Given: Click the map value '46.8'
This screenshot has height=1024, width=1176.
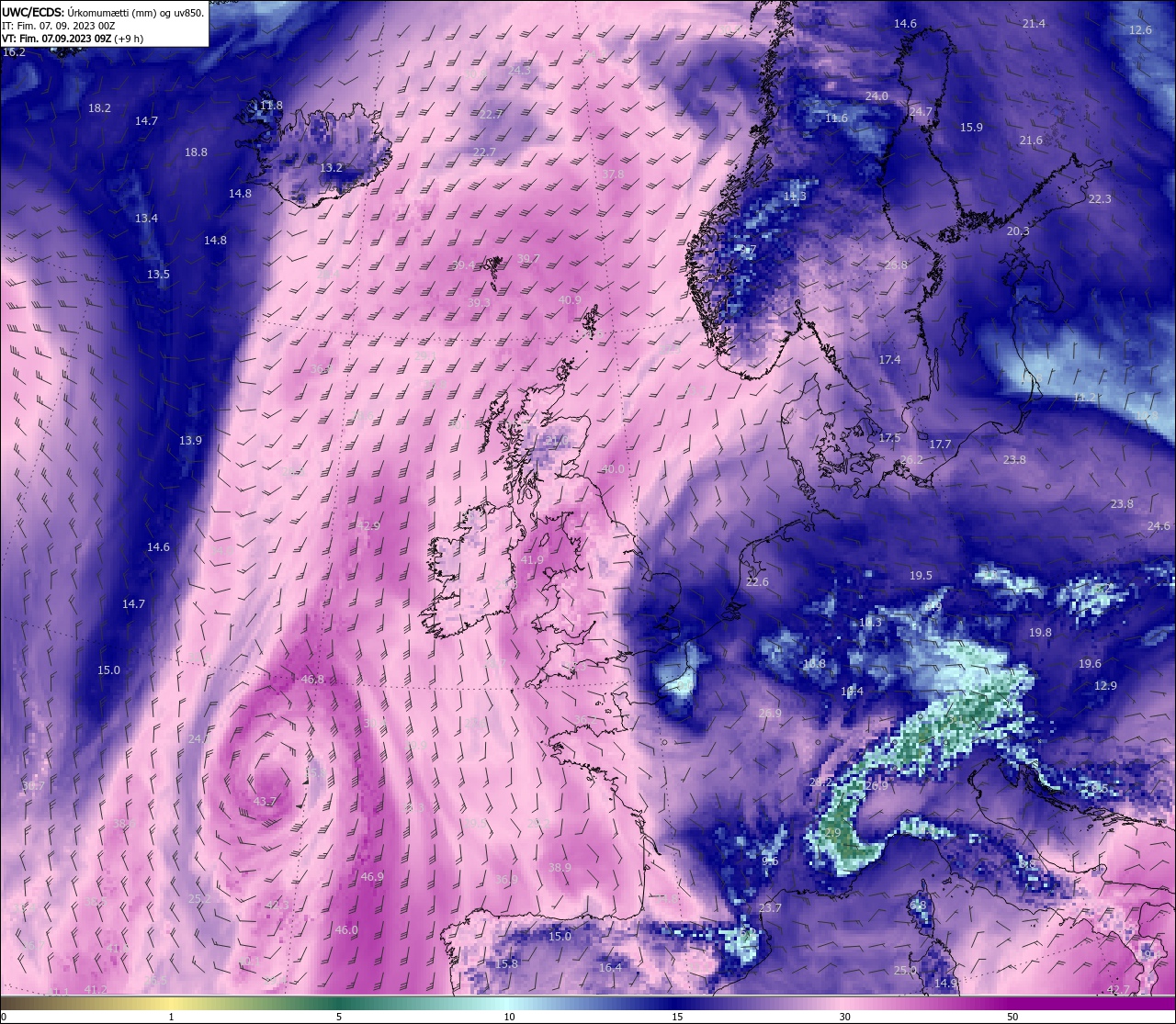Looking at the screenshot, I should coord(312,680).
